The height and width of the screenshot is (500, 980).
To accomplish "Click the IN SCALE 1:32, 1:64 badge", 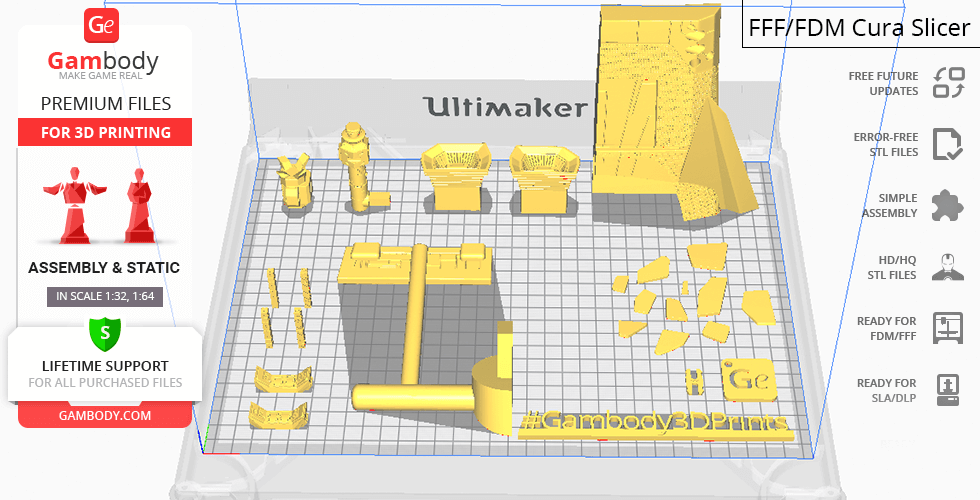I will pos(105,296).
